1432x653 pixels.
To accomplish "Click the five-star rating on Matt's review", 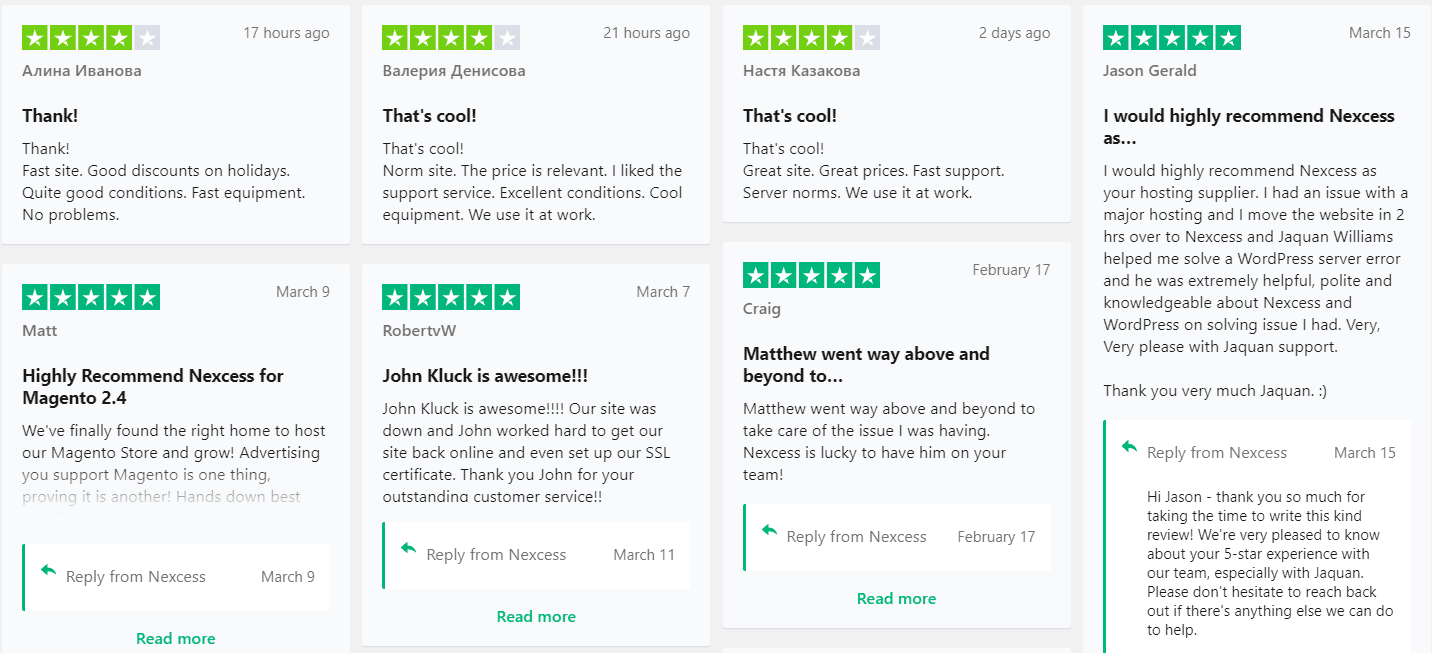I will coord(91,297).
